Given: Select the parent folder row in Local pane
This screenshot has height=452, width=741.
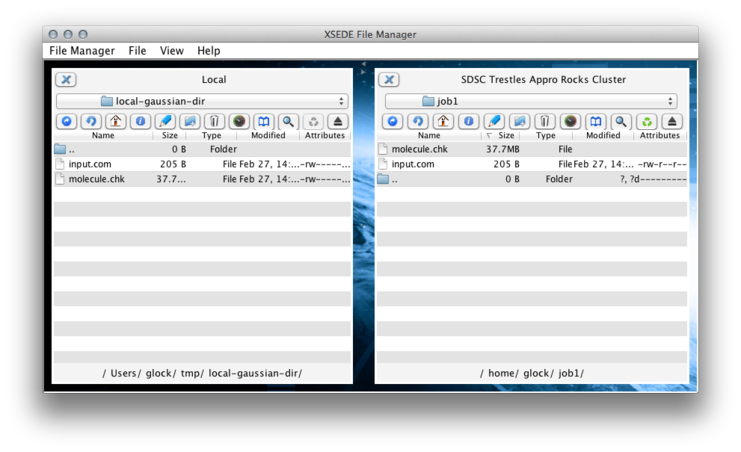Looking at the screenshot, I should click(x=202, y=149).
